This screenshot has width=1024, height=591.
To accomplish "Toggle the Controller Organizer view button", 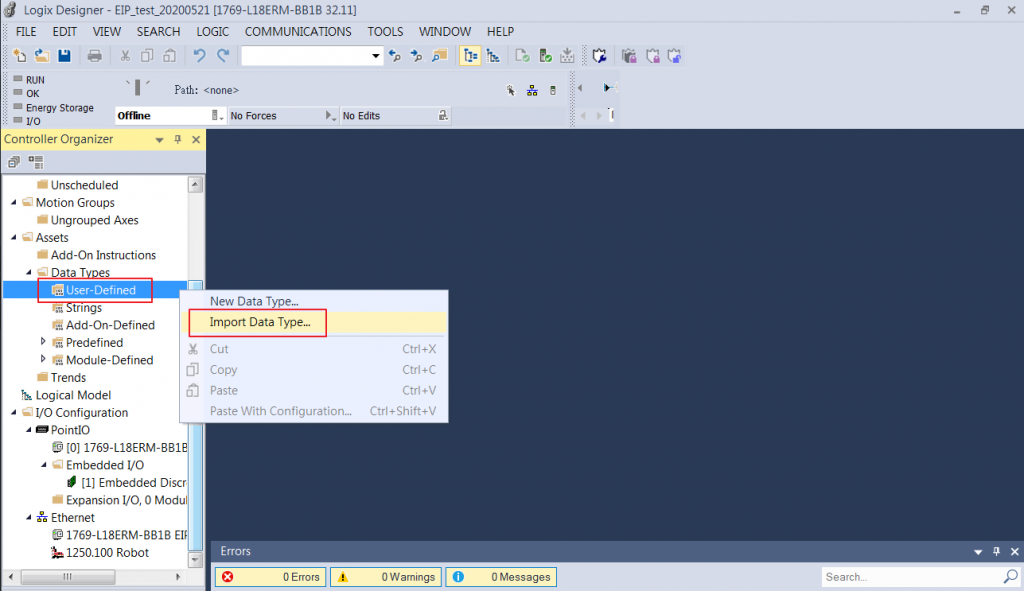I will pyautogui.click(x=470, y=56).
